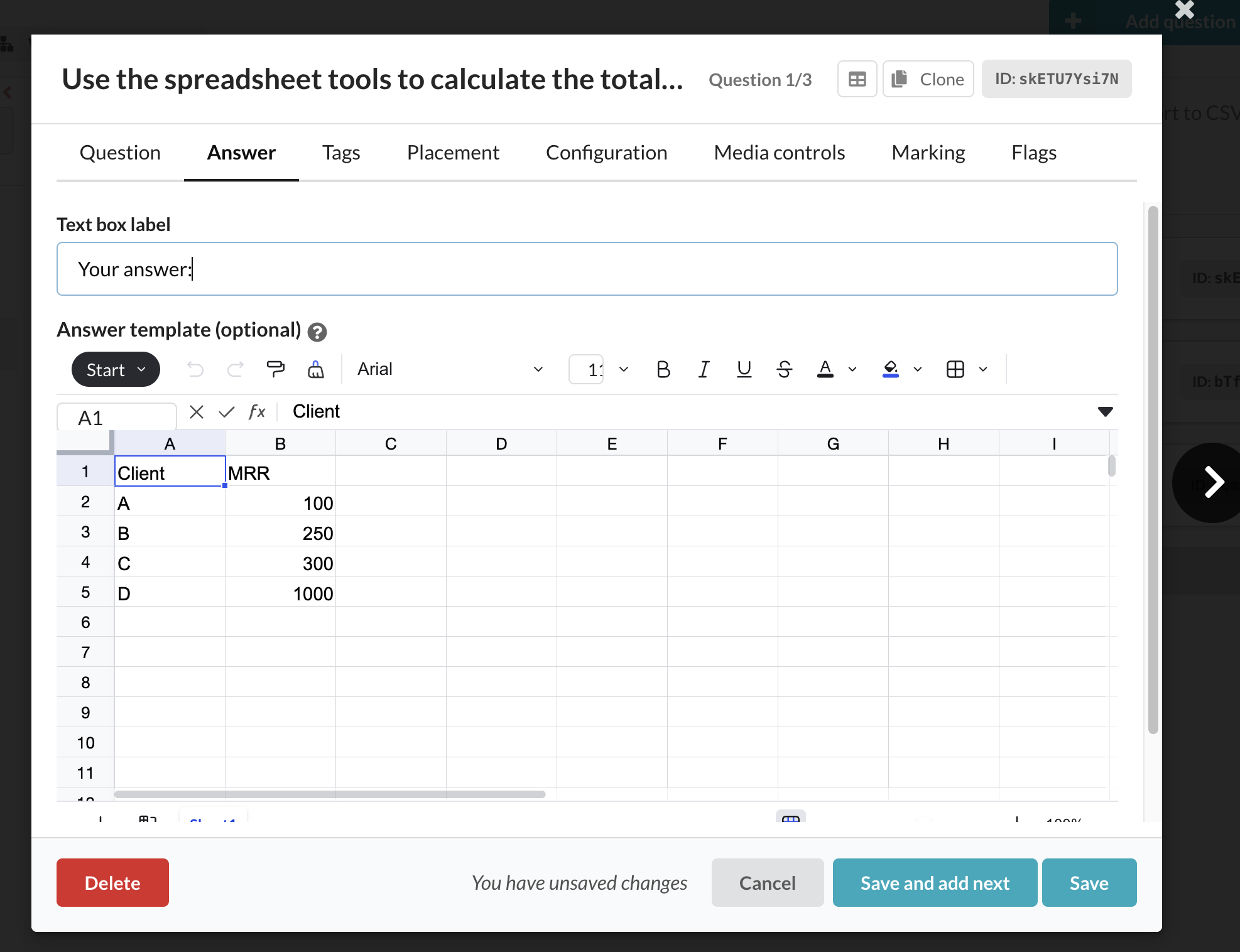
Task: Click the undo icon in spreadsheet toolbar
Action: tap(195, 369)
